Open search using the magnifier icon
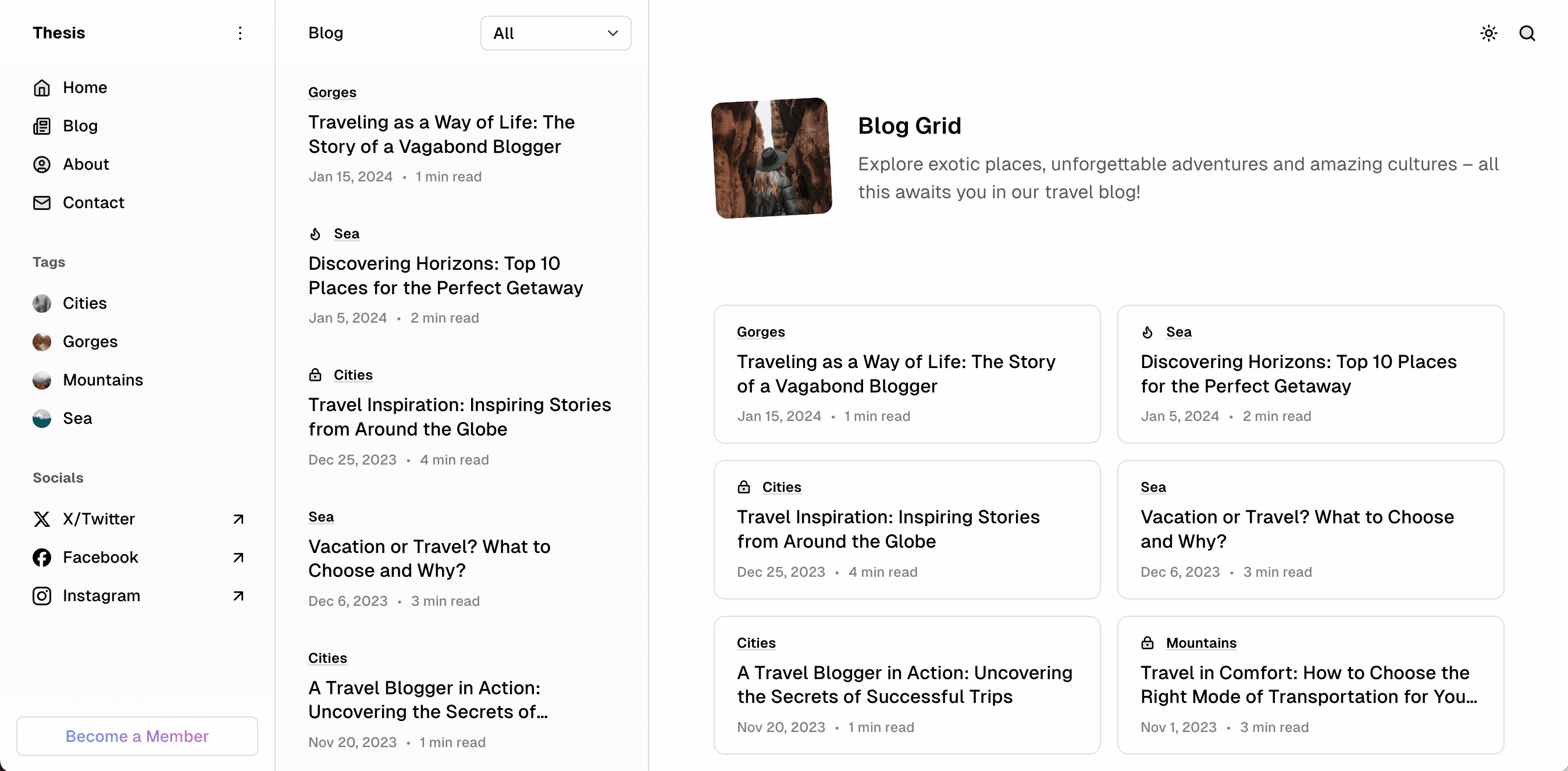The image size is (1568, 771). (1528, 33)
